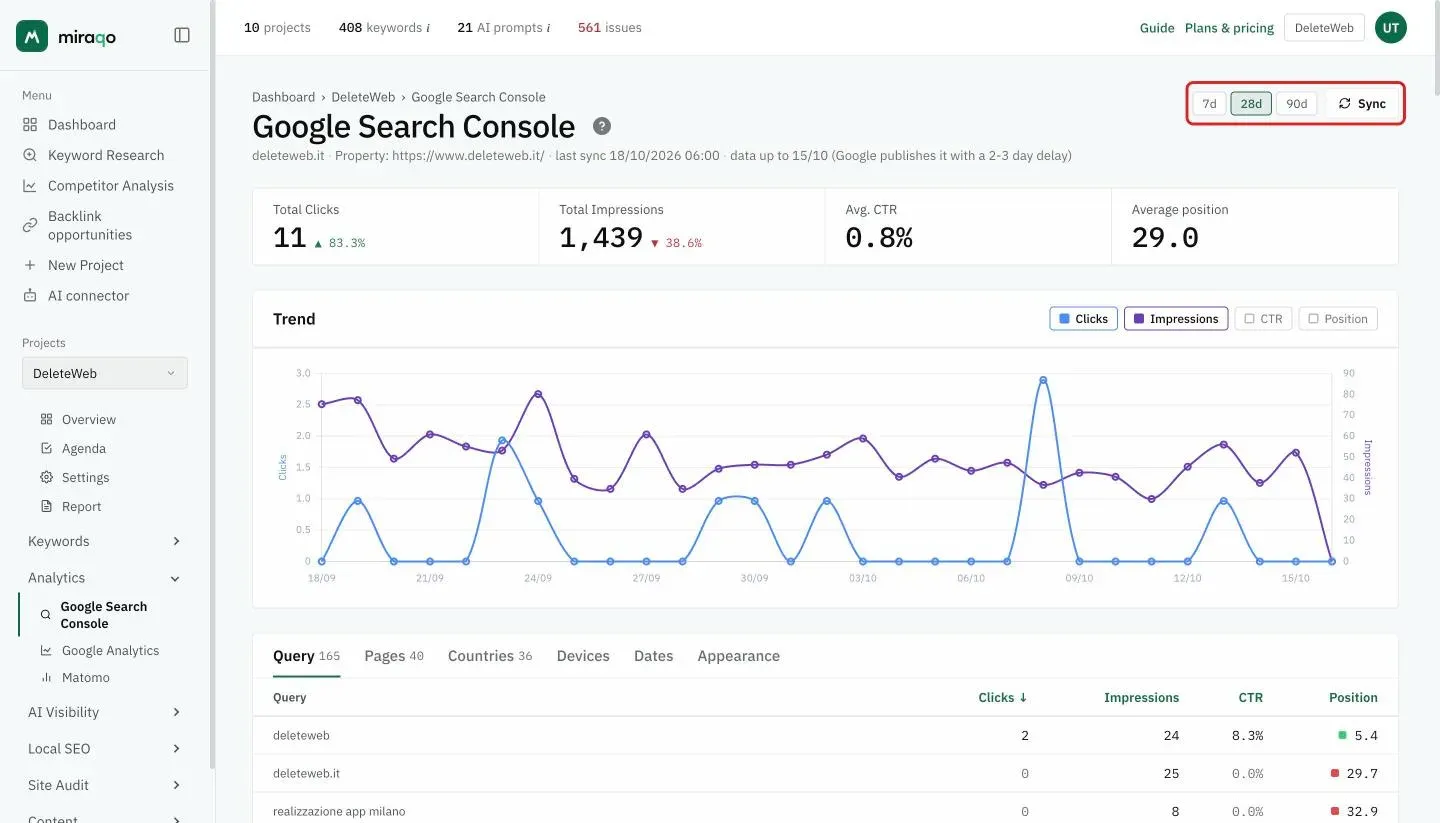Open Plans & pricing link
This screenshot has width=1440, height=823.
pos(1229,28)
